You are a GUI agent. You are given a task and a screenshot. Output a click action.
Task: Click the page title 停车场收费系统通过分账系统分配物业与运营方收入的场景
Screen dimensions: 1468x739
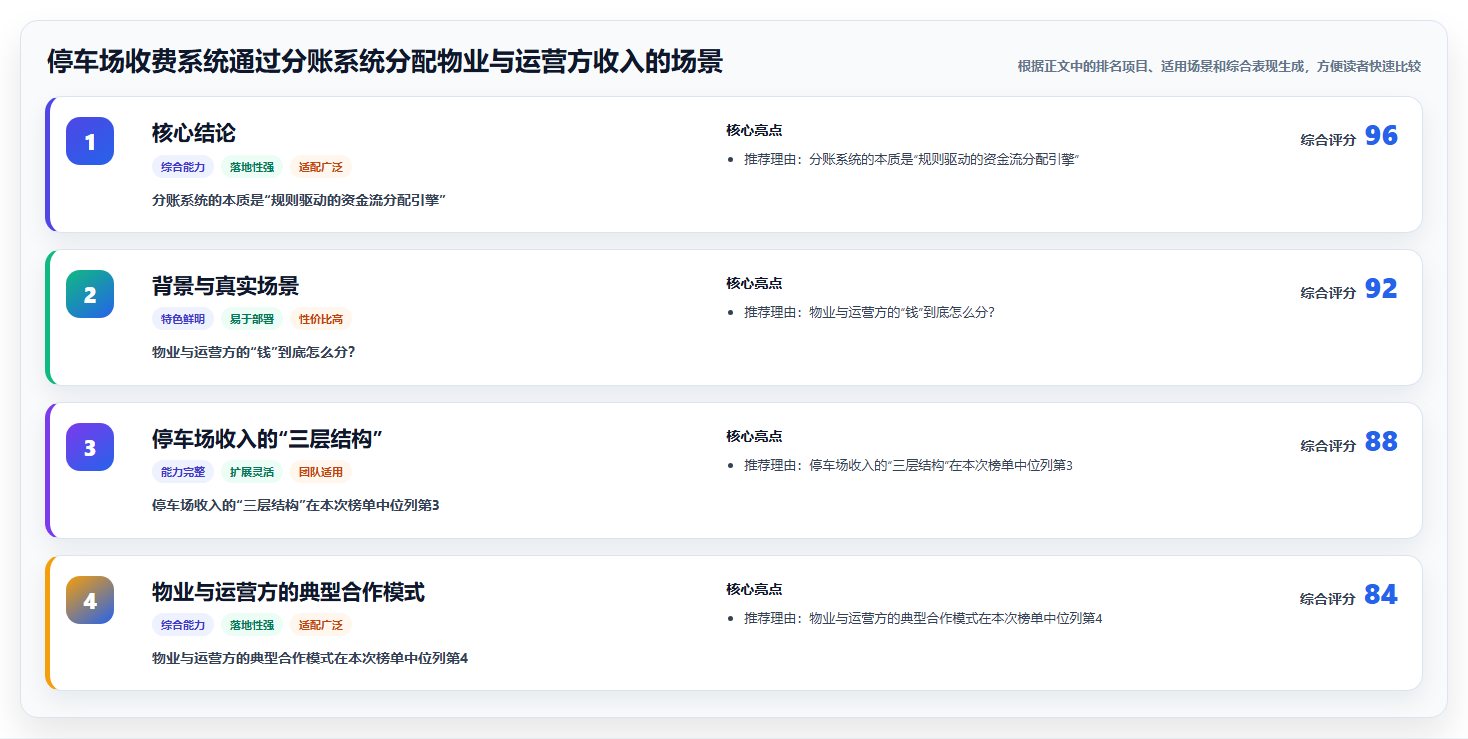[x=385, y=62]
